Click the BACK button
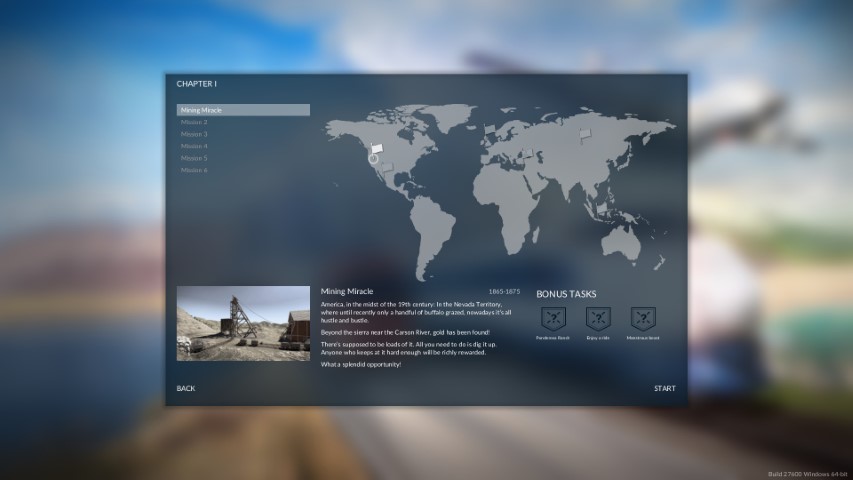Viewport: 853px width, 480px height. pos(186,389)
